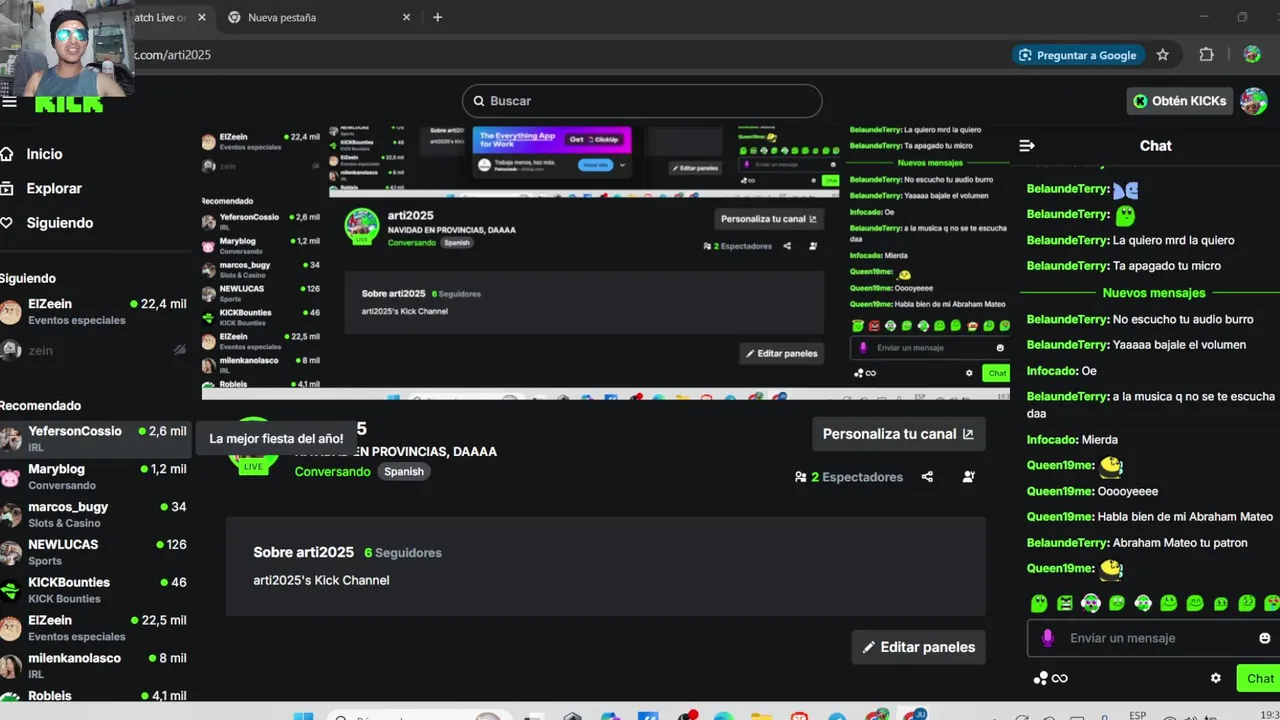Go to Siguiendo in sidebar
Image resolution: width=1280 pixels, height=720 pixels.
click(60, 223)
